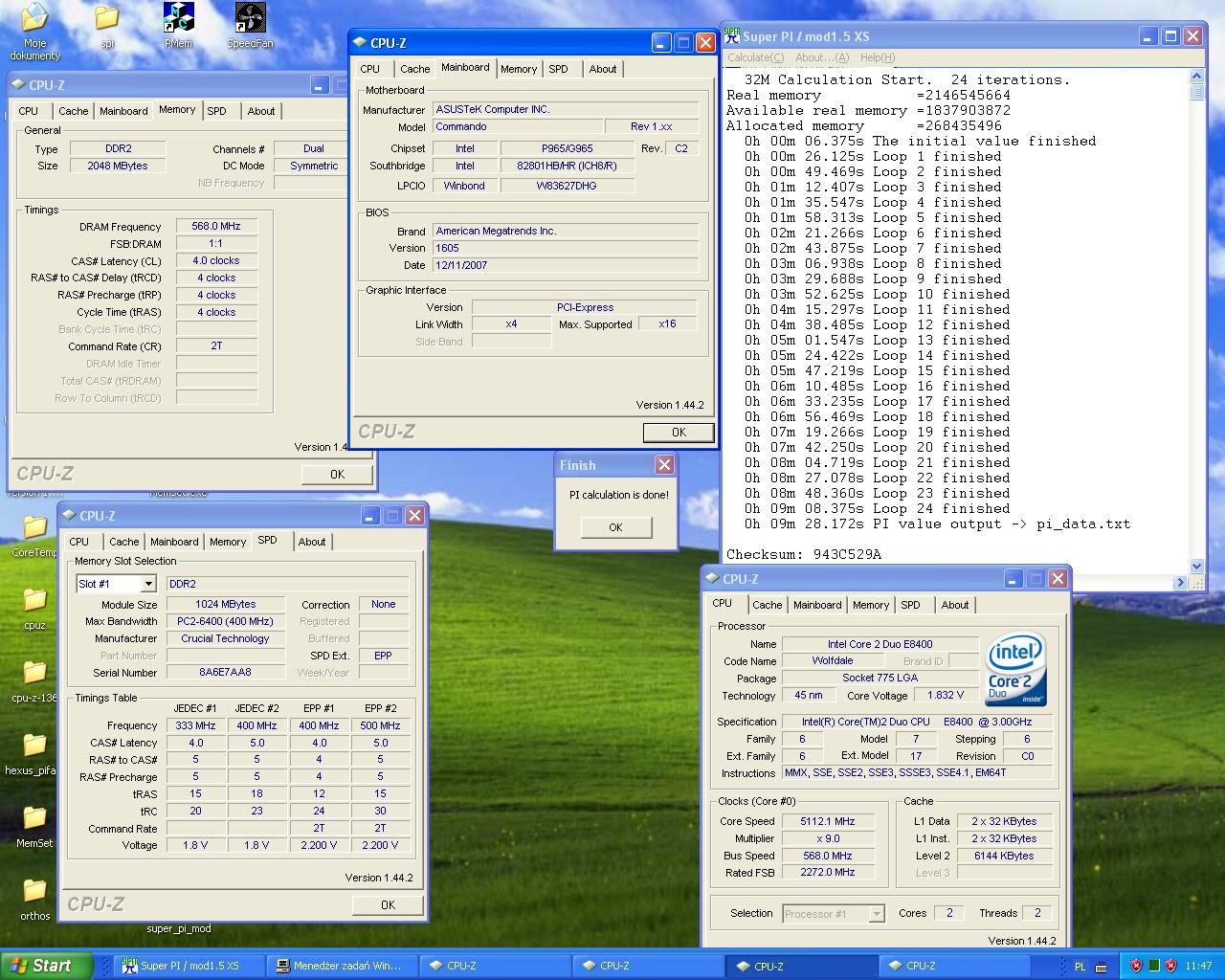Switch to CPU tab in Mainboard CPU-Z window

pos(370,69)
